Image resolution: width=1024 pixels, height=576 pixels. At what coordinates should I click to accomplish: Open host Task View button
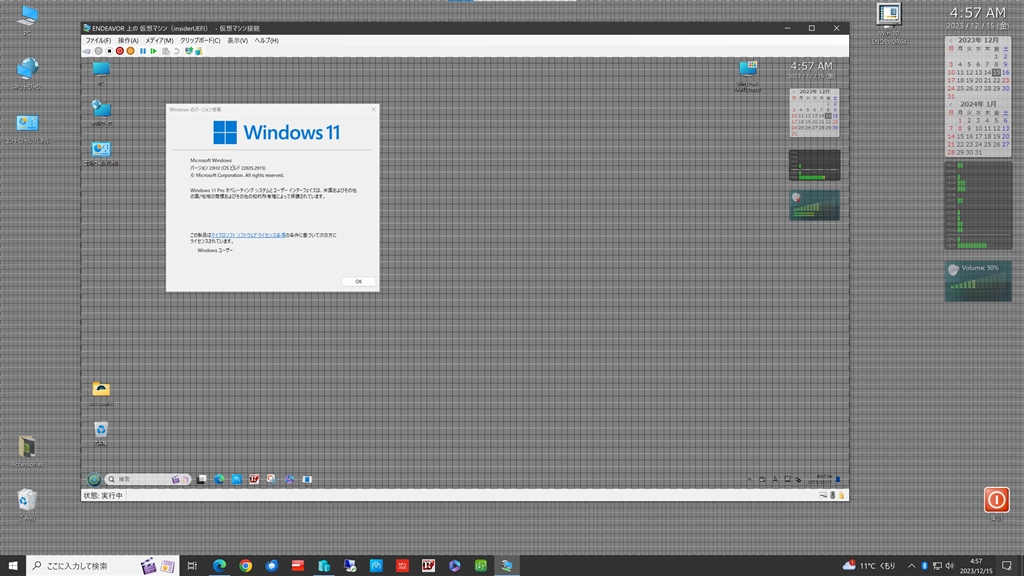click(x=192, y=566)
